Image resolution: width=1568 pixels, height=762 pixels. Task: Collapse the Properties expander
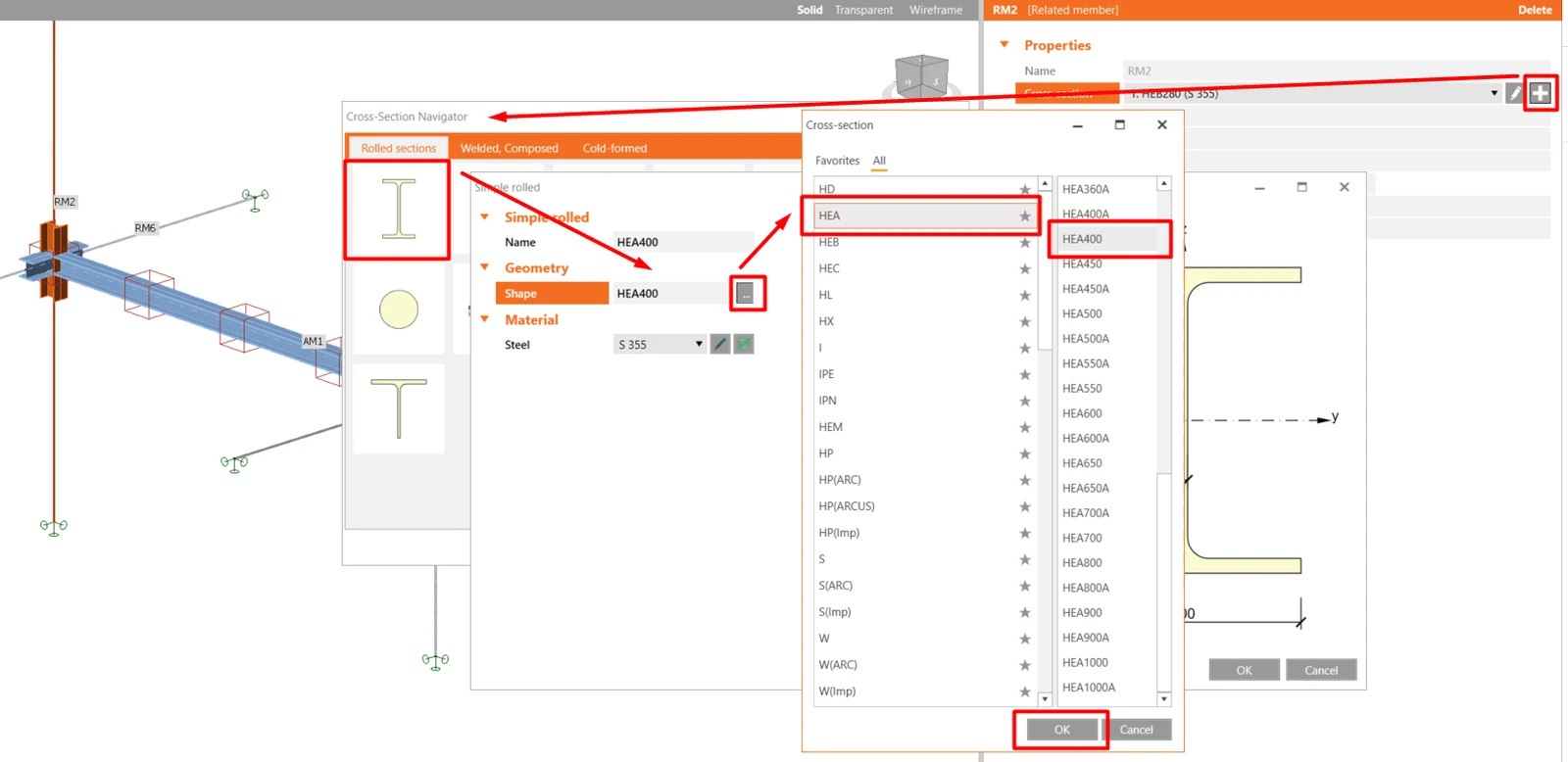click(1004, 45)
